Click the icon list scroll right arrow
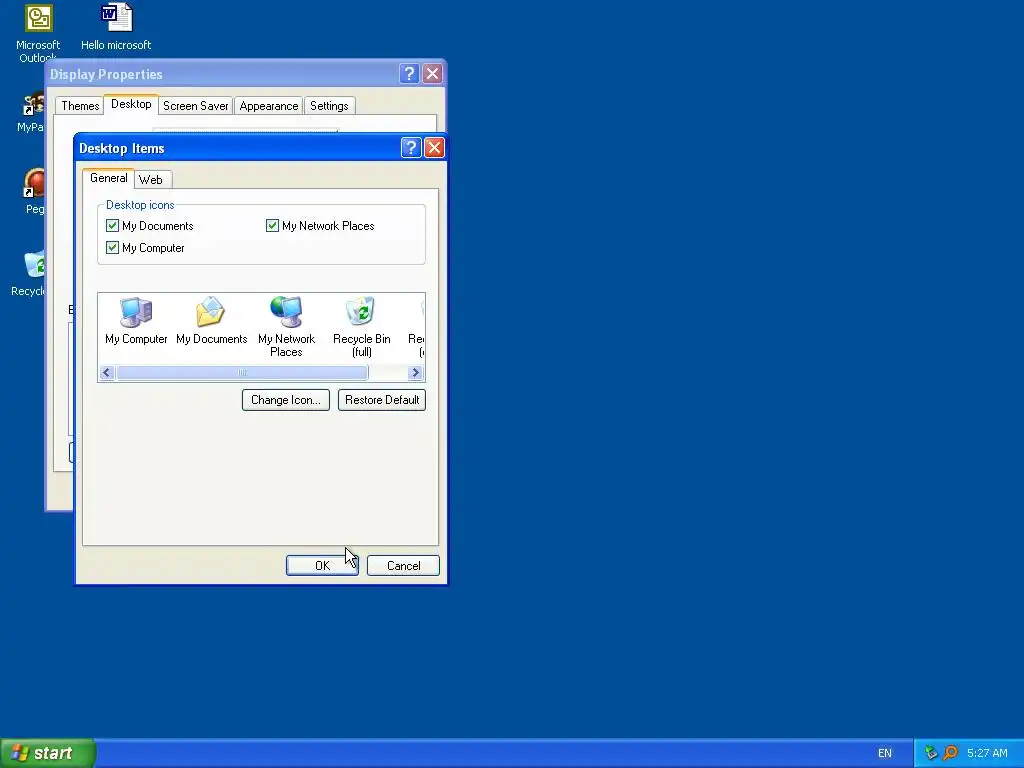Viewport: 1024px width, 768px height. coord(415,372)
